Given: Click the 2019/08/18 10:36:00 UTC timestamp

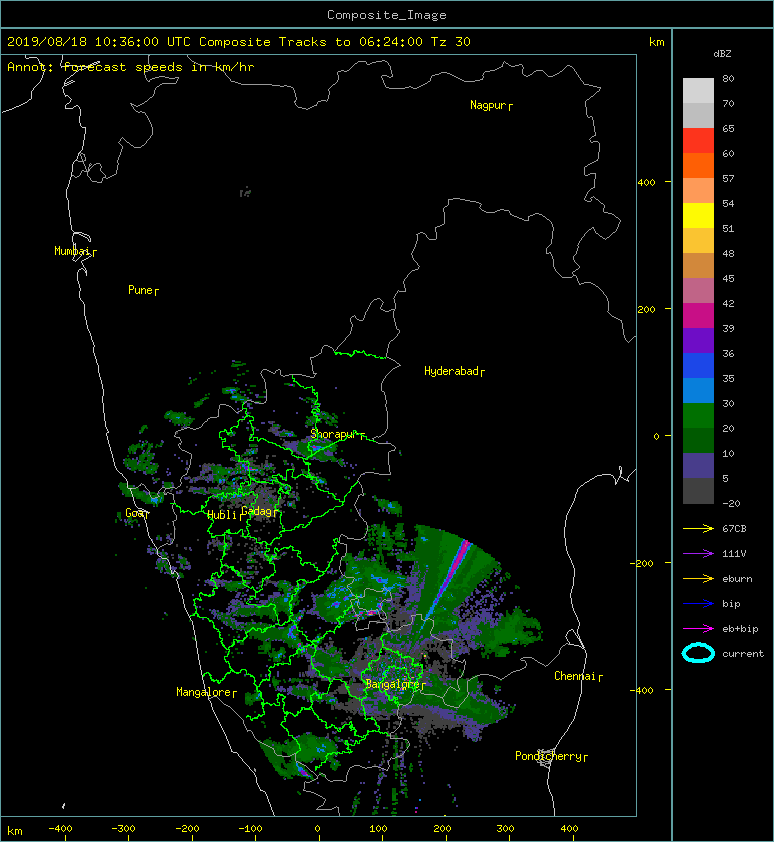Looking at the screenshot, I should tap(99, 42).
